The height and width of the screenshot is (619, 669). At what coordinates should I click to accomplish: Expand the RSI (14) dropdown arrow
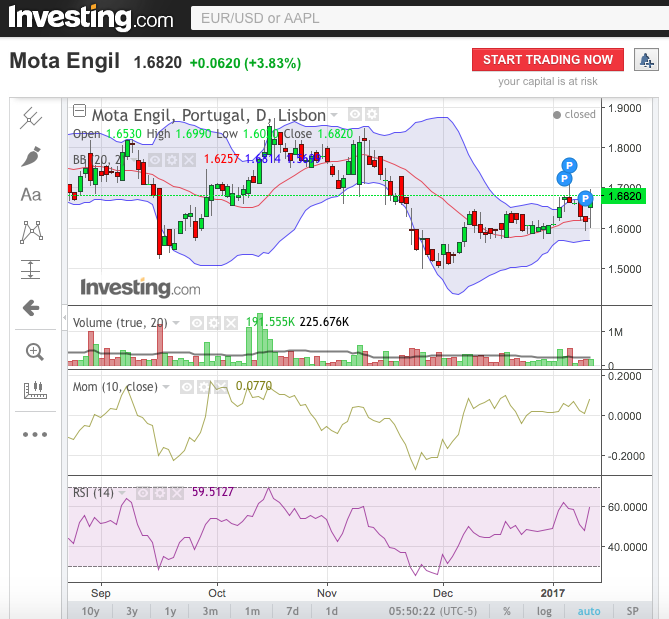(x=122, y=493)
